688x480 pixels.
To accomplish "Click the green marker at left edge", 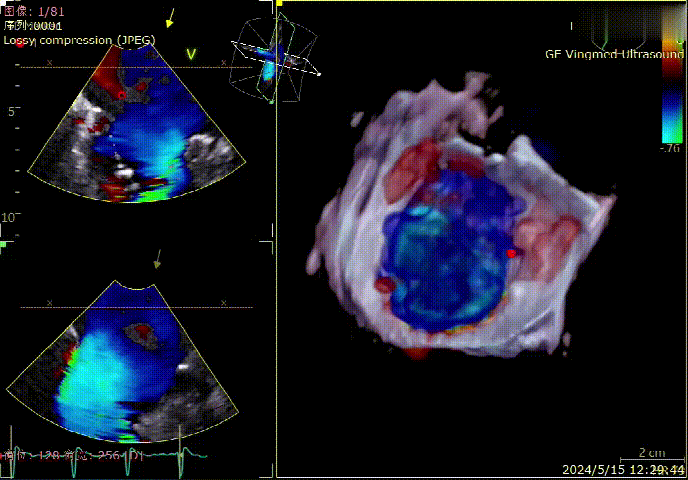I will point(4,243).
